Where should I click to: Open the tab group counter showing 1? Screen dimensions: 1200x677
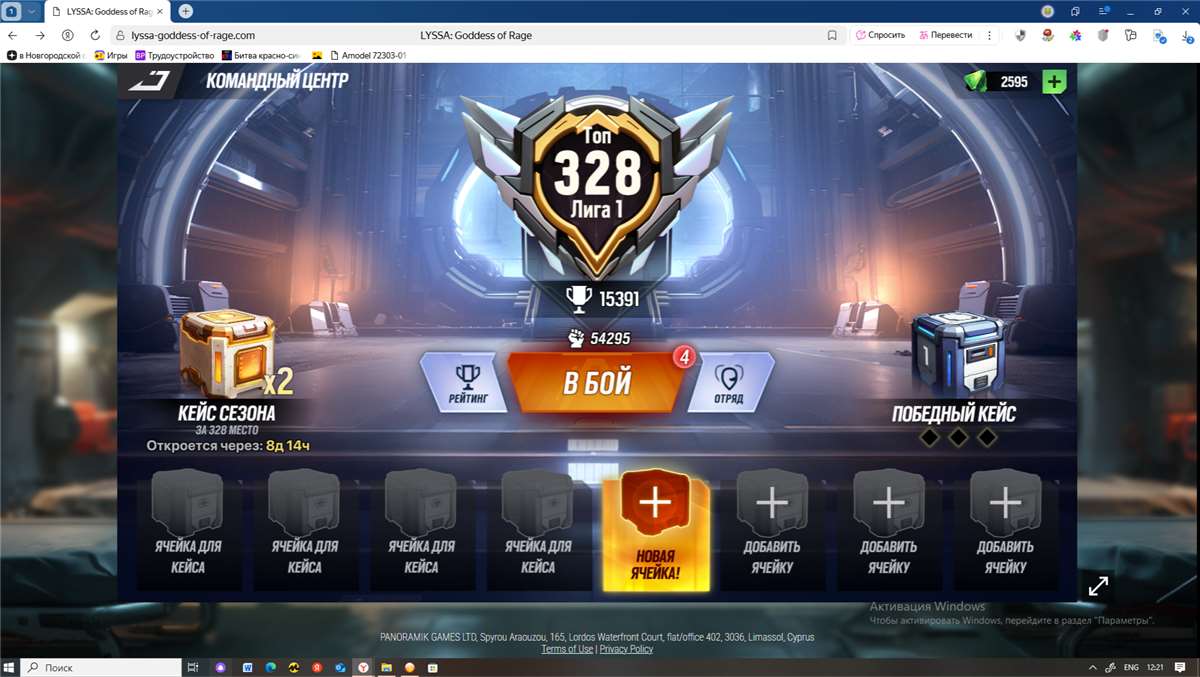12,11
